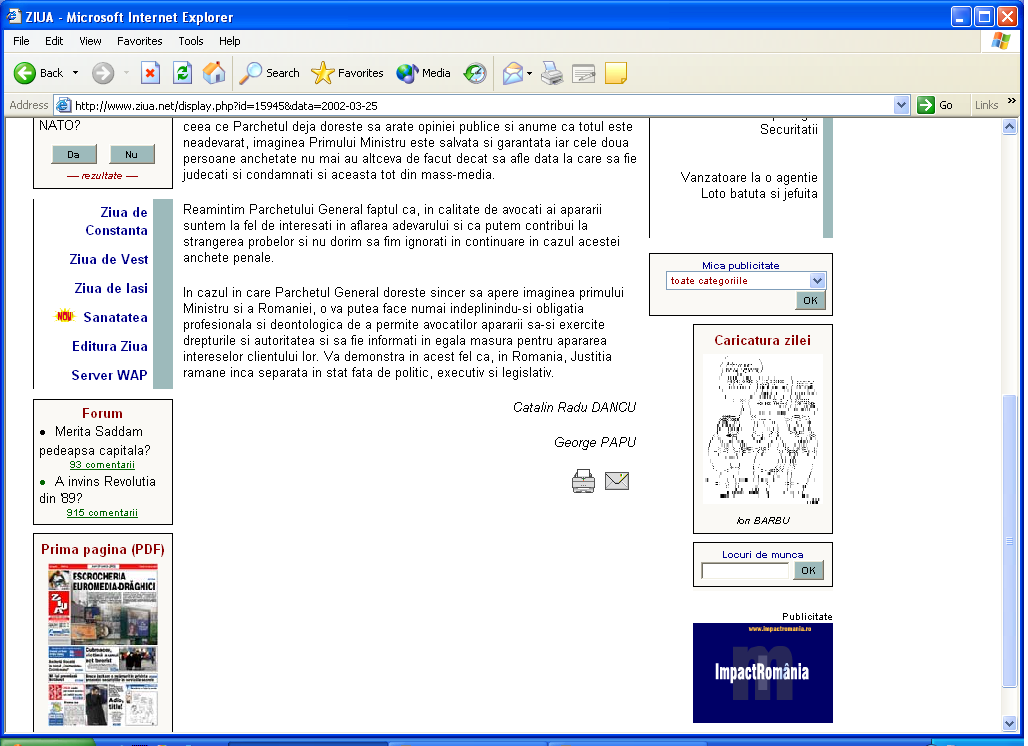Image resolution: width=1028 pixels, height=746 pixels.
Task: Vote 'Da' in the NATO poll
Action: click(73, 155)
